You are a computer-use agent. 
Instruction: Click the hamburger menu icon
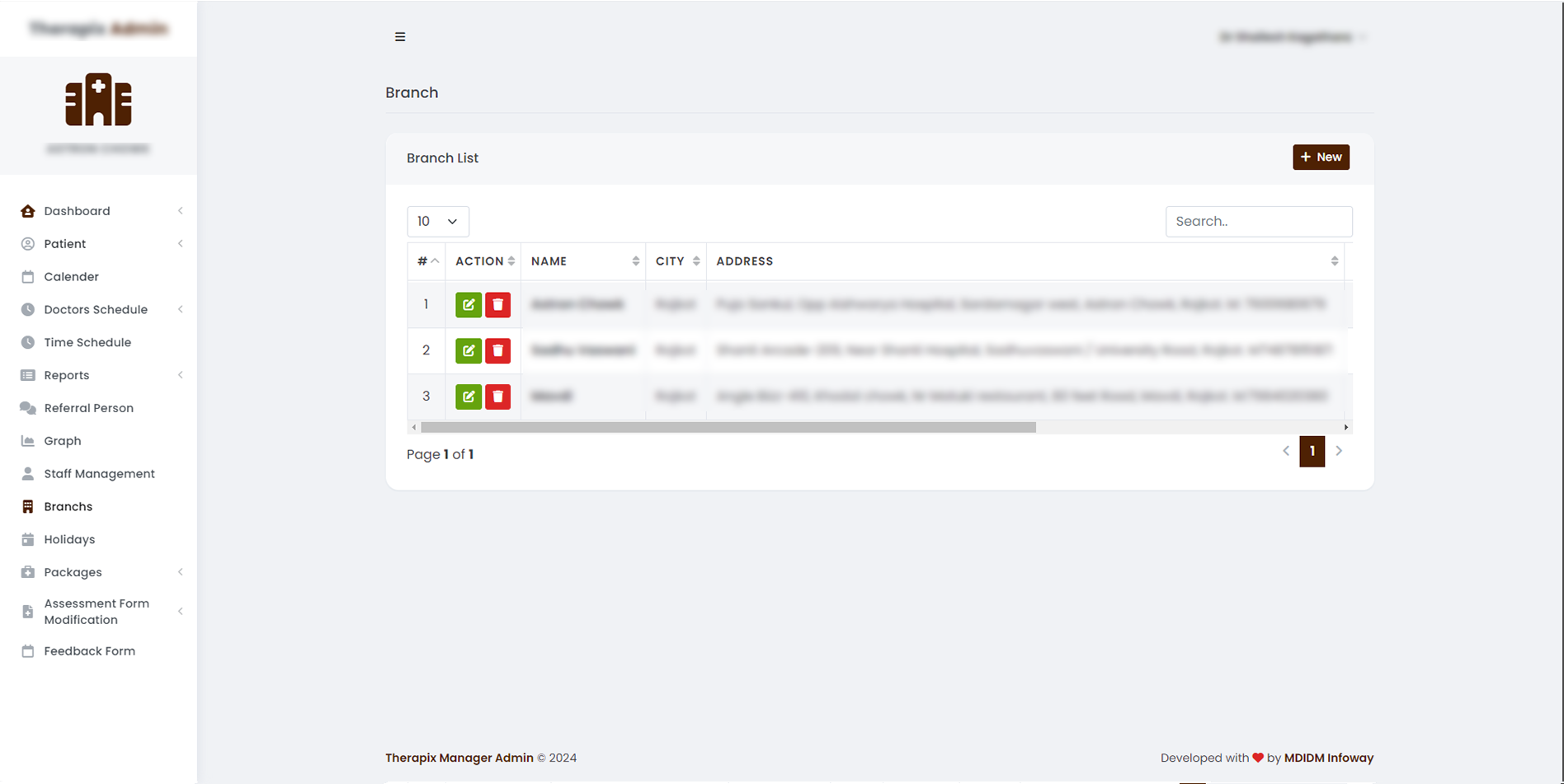click(400, 37)
